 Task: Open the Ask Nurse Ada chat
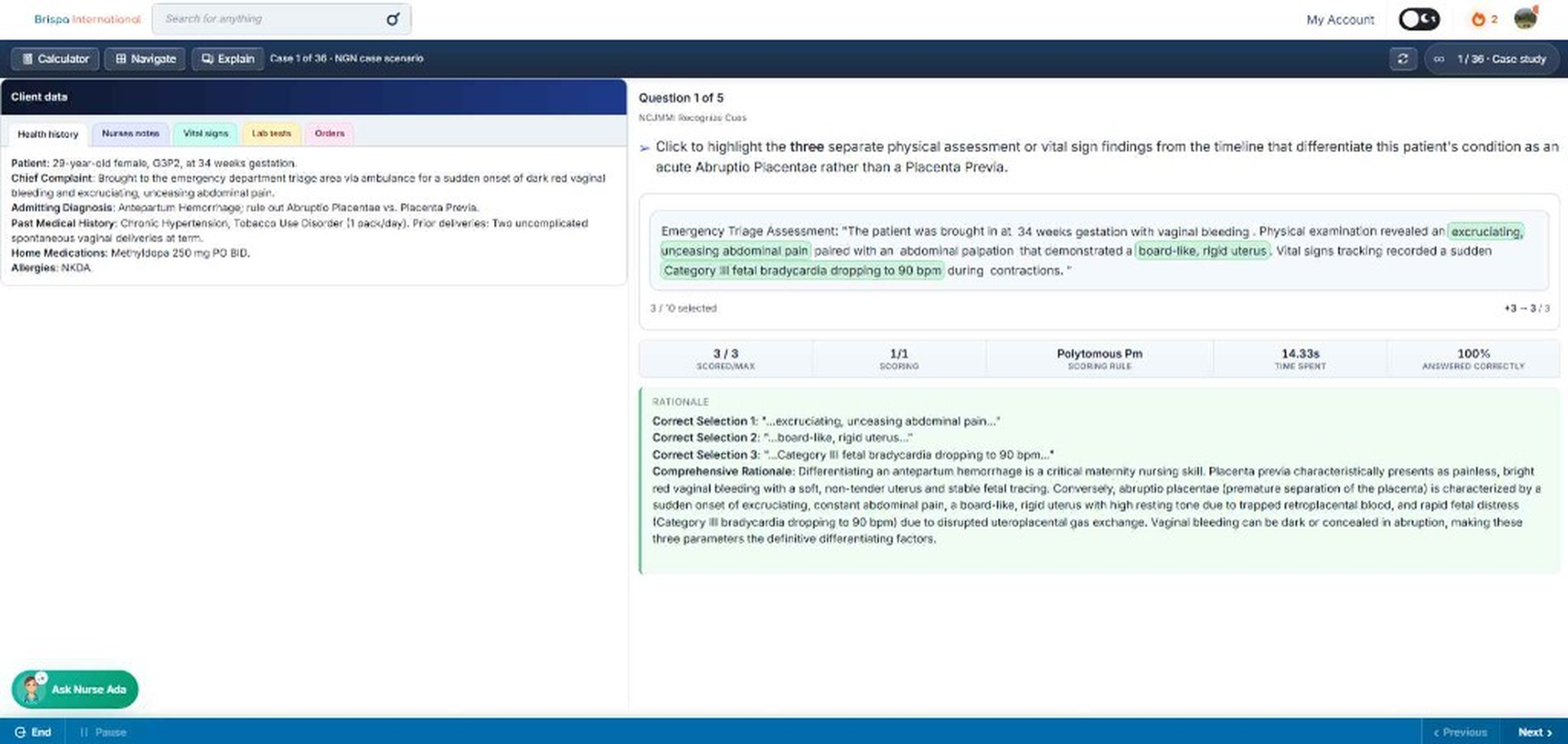point(75,690)
